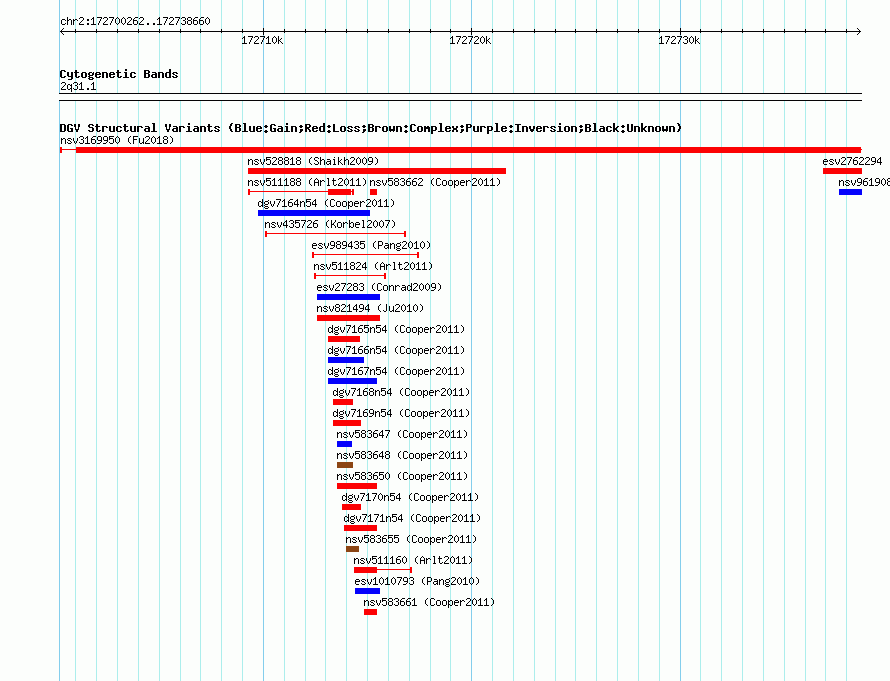
Task: Click the ruler's right end arrow
Action: pyautogui.click(x=859, y=31)
